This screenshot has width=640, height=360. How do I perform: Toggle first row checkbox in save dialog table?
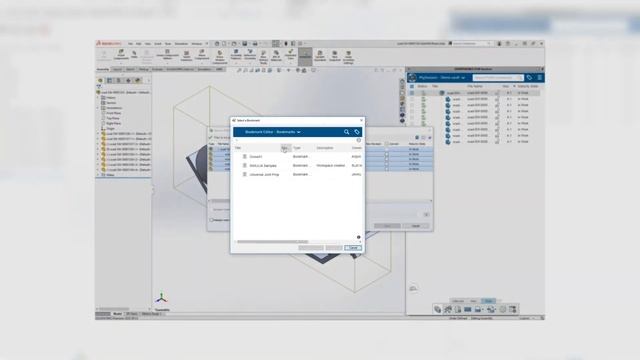pyautogui.click(x=387, y=149)
